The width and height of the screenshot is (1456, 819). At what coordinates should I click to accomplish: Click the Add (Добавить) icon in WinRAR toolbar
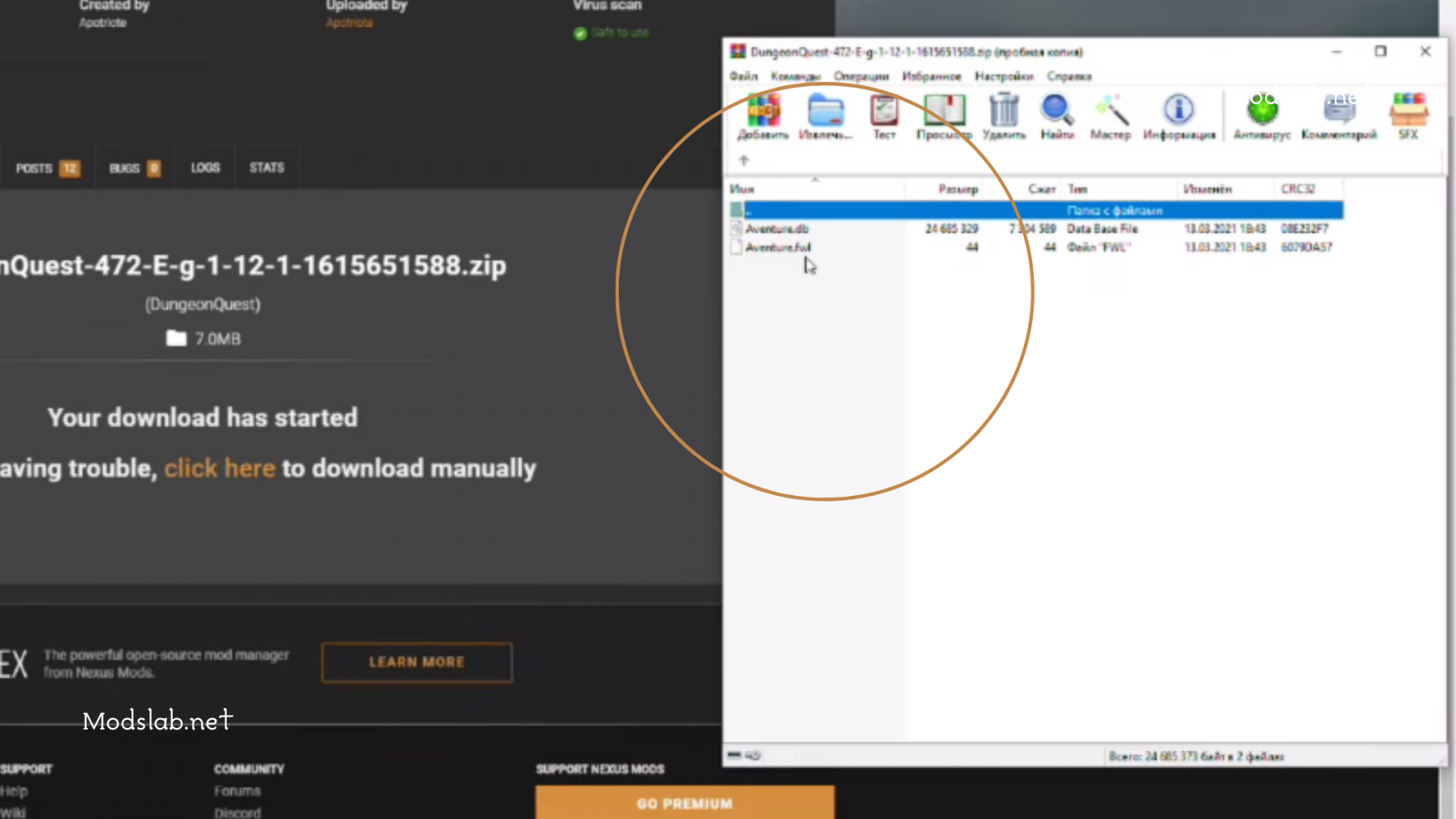(x=763, y=111)
